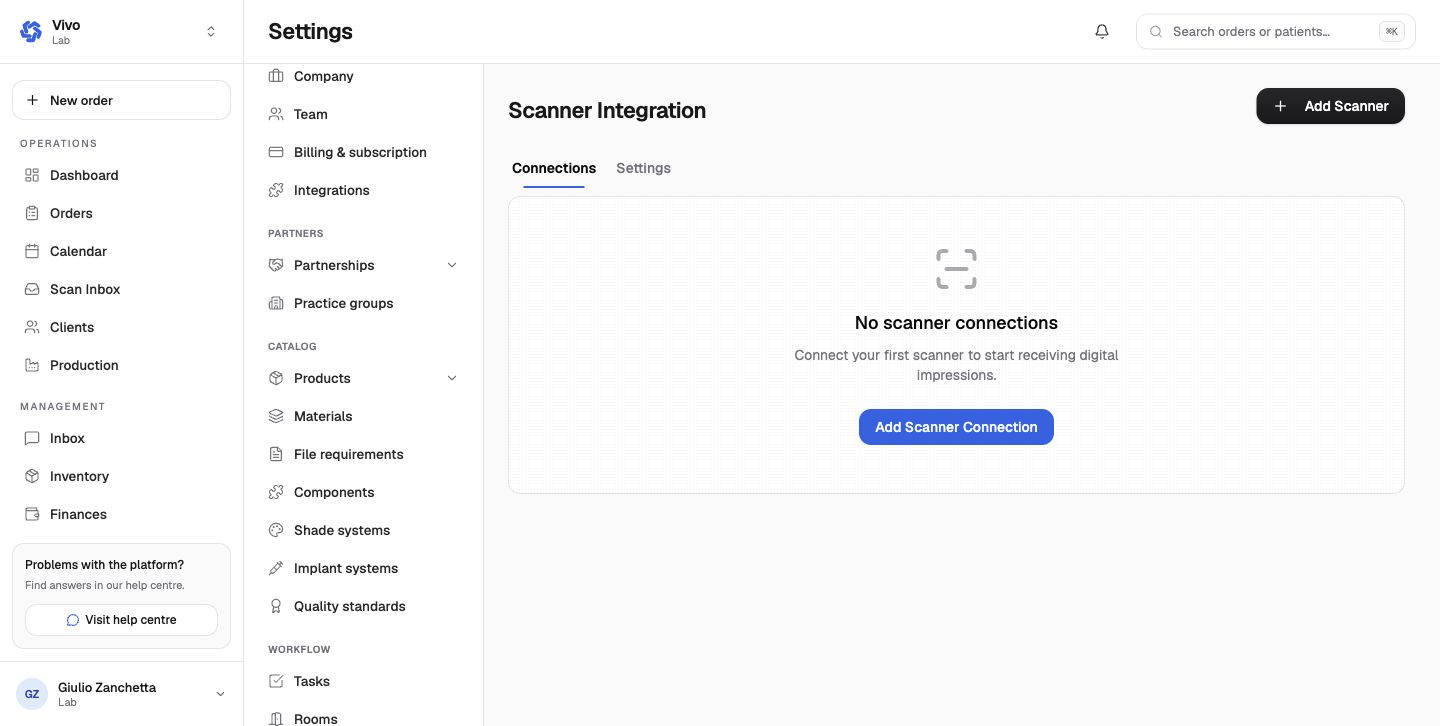Open the Rooms settings item
The height and width of the screenshot is (726, 1440).
[363, 719]
